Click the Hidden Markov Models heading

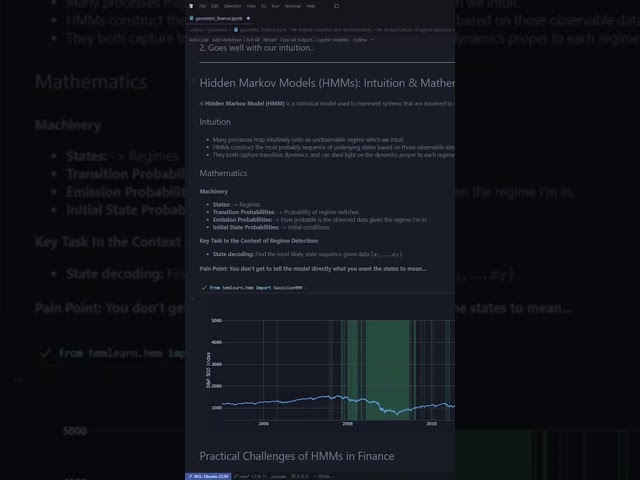pyautogui.click(x=327, y=83)
